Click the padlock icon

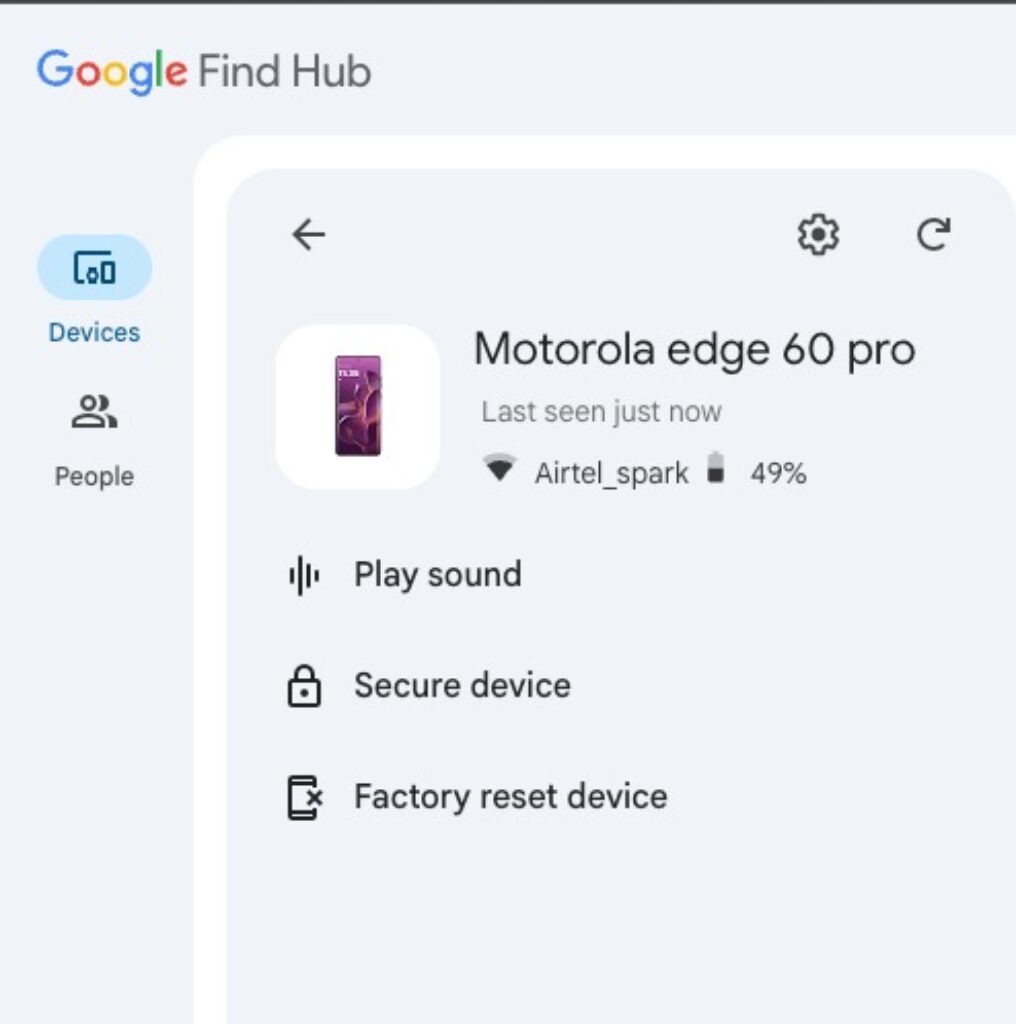coord(304,687)
